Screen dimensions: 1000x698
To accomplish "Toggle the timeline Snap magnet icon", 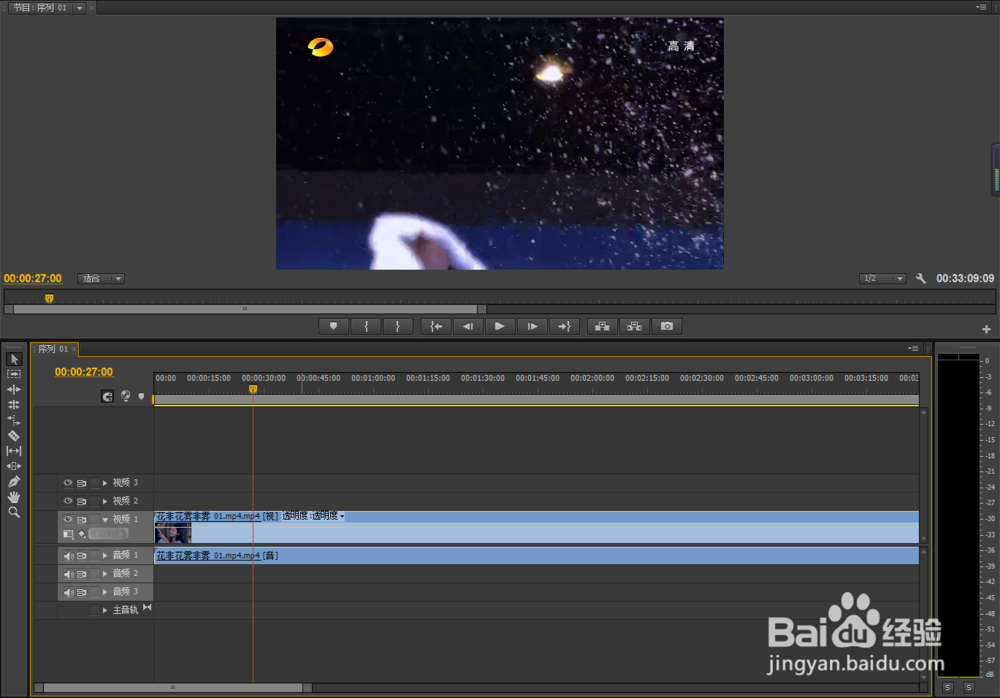I will (107, 396).
